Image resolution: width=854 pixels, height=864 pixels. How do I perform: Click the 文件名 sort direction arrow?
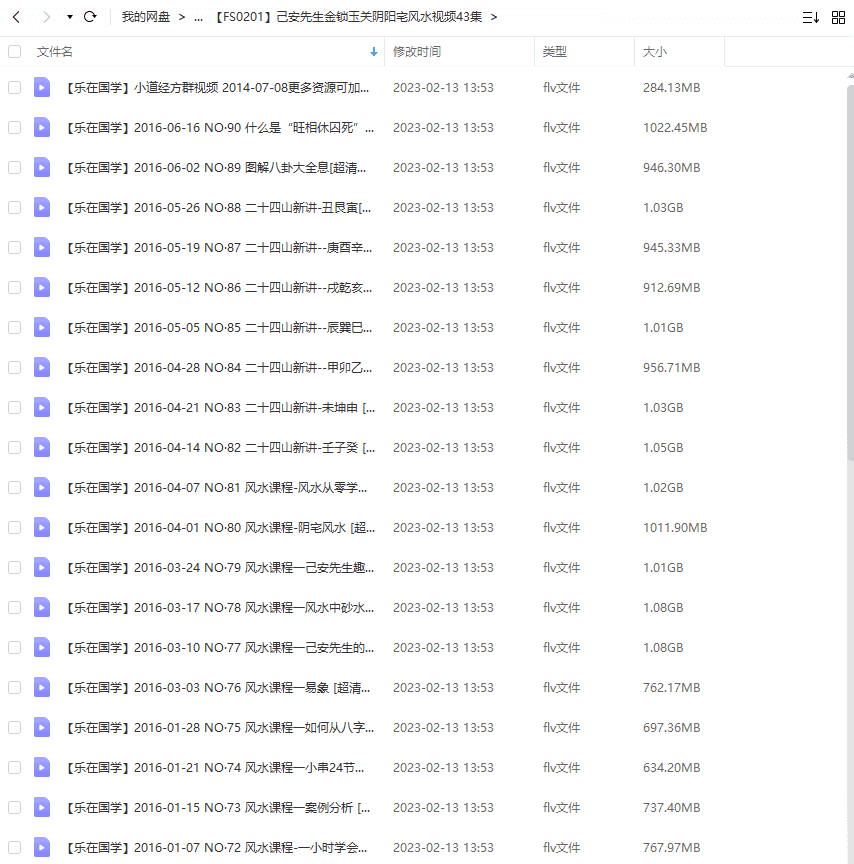(373, 51)
